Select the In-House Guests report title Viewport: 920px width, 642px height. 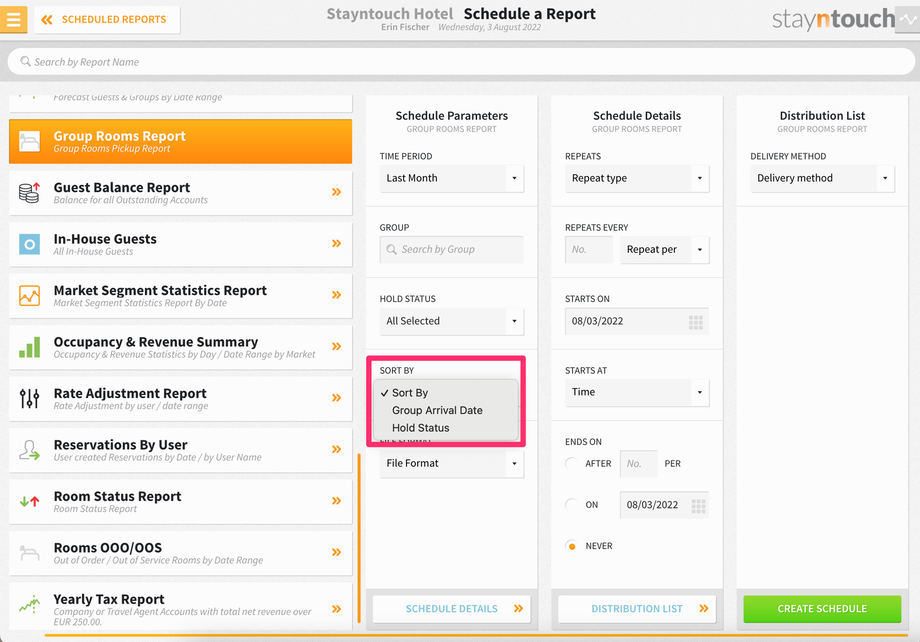coord(105,239)
